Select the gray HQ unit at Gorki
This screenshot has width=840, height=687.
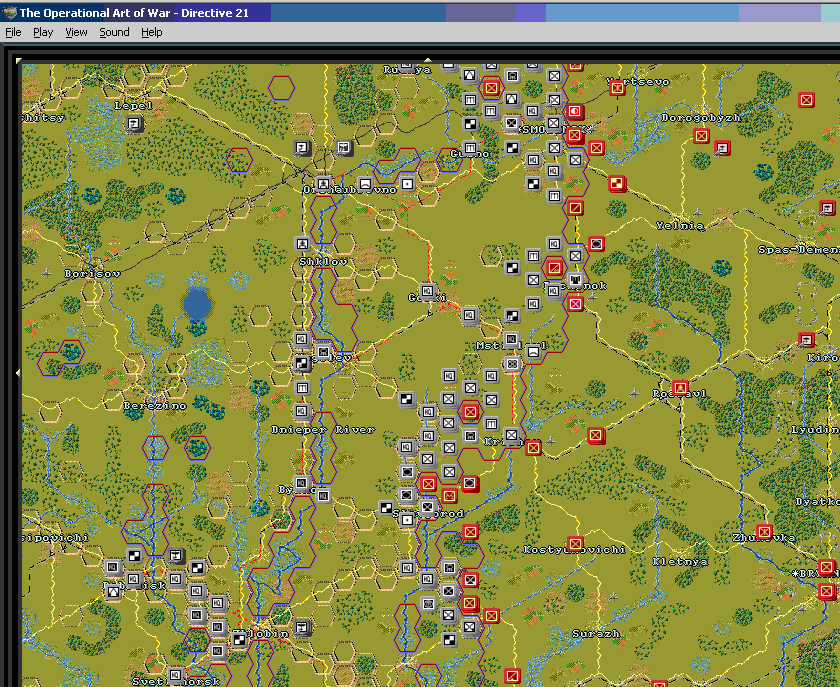(428, 291)
